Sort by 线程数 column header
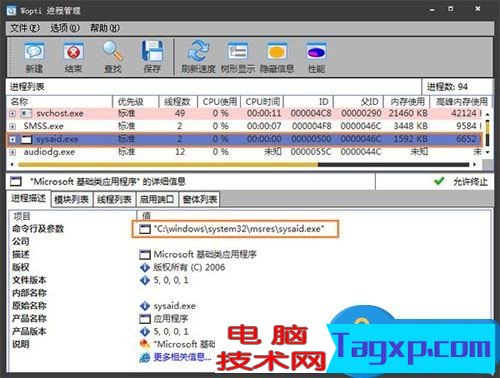 (x=178, y=101)
